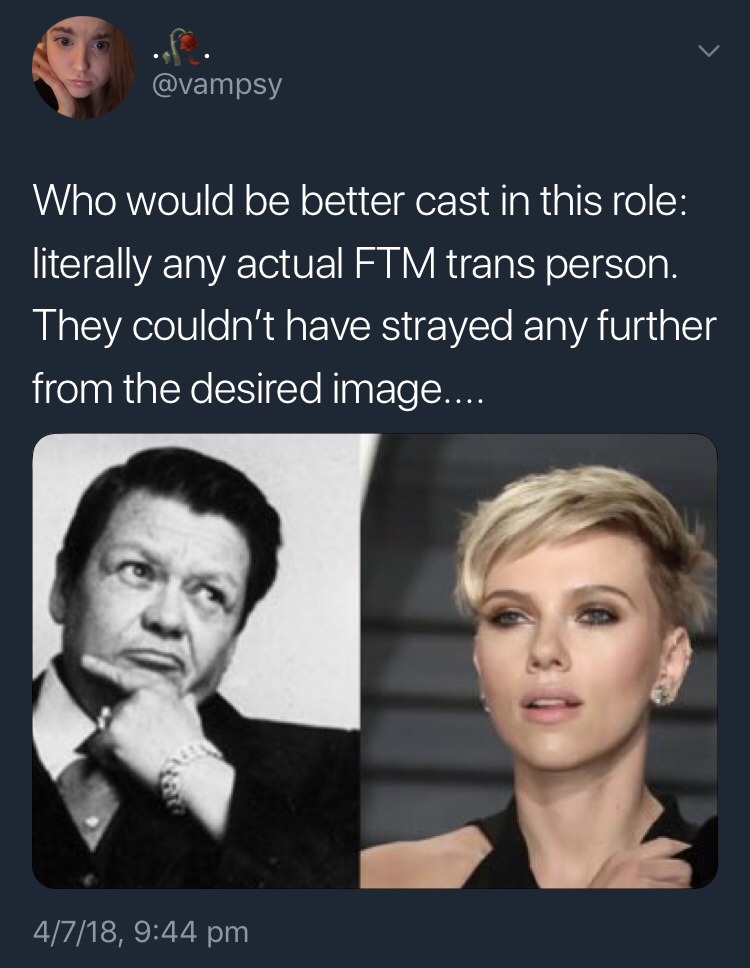The width and height of the screenshot is (750, 968).
Task: Open the author's round profile avatar
Action: pyautogui.click(x=84, y=67)
